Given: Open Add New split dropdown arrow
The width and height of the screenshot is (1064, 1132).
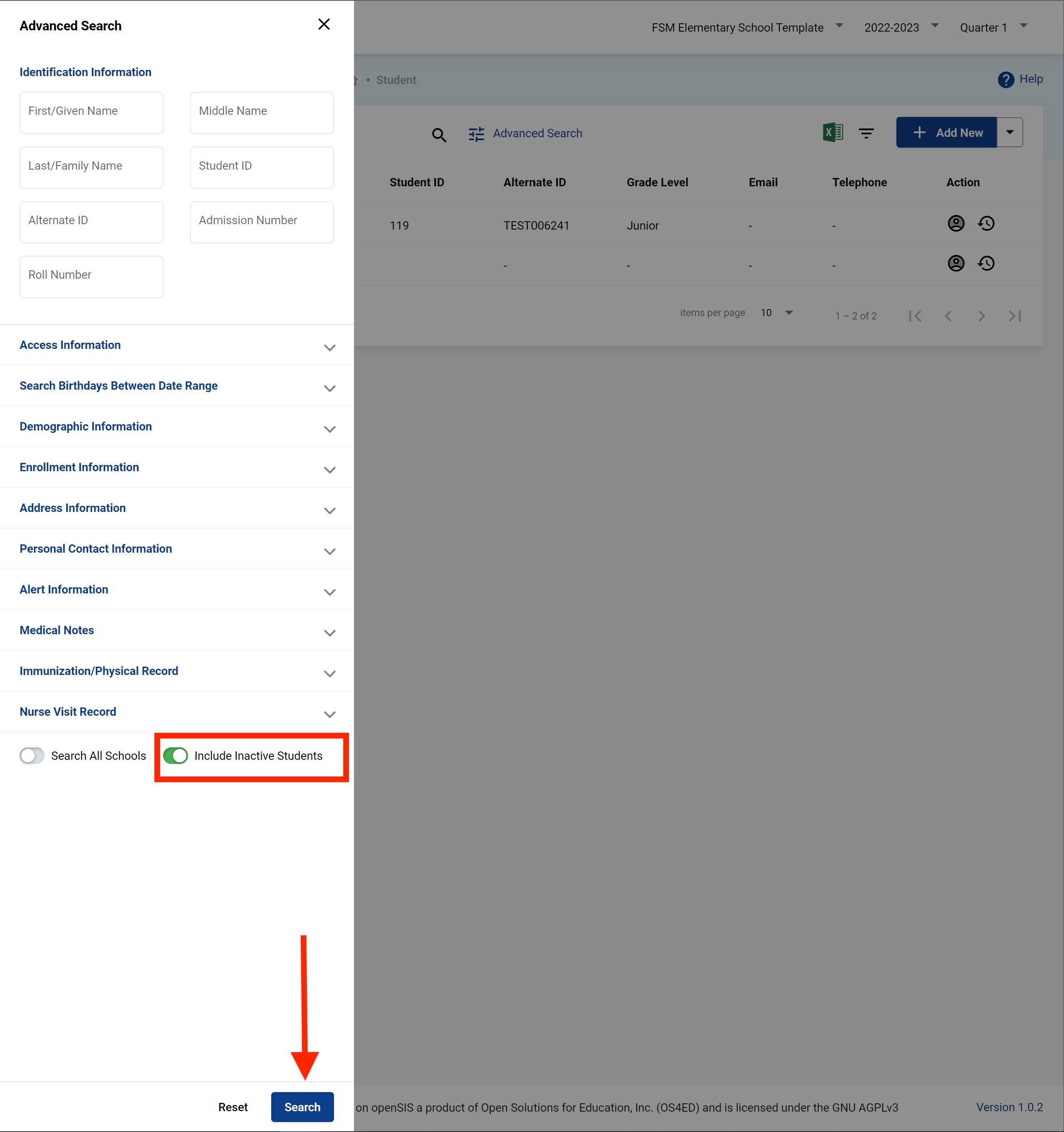Looking at the screenshot, I should (x=1010, y=132).
